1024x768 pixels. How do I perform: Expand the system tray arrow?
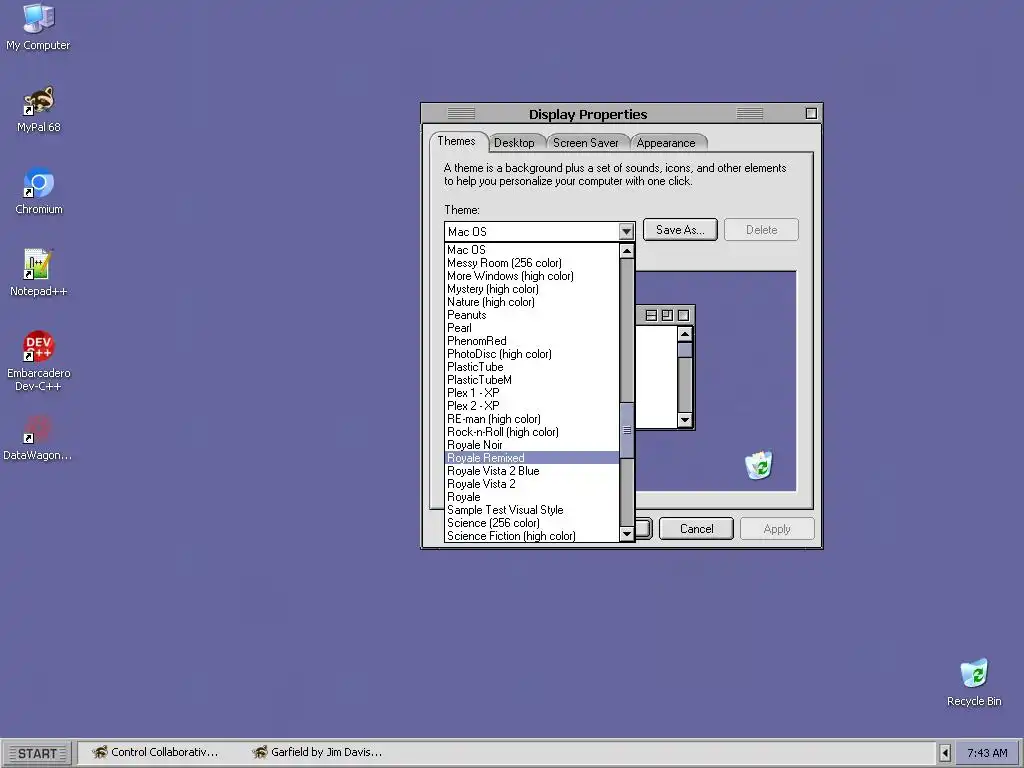[x=944, y=753]
